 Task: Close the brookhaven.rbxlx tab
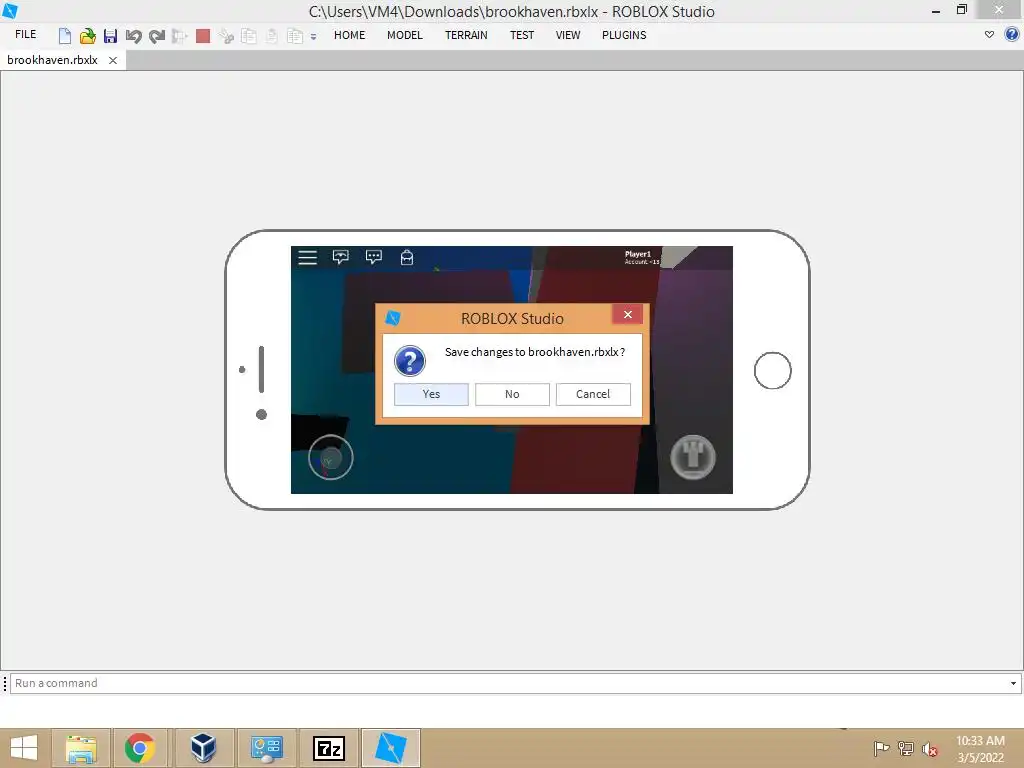pos(113,60)
